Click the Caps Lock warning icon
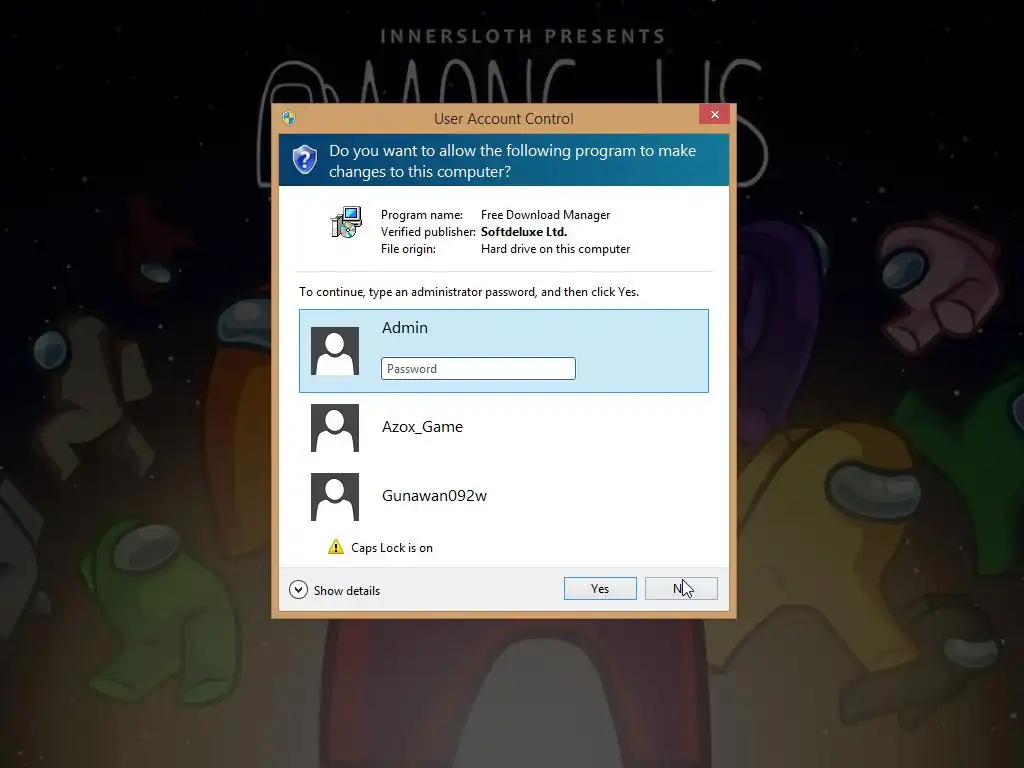1024x768 pixels. [x=336, y=547]
